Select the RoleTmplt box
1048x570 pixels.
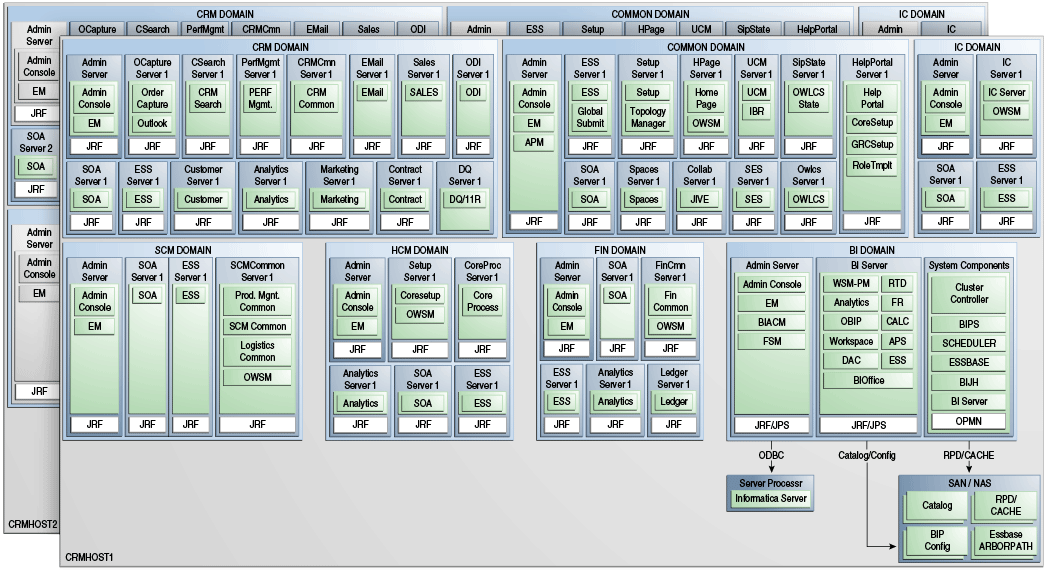tap(872, 166)
